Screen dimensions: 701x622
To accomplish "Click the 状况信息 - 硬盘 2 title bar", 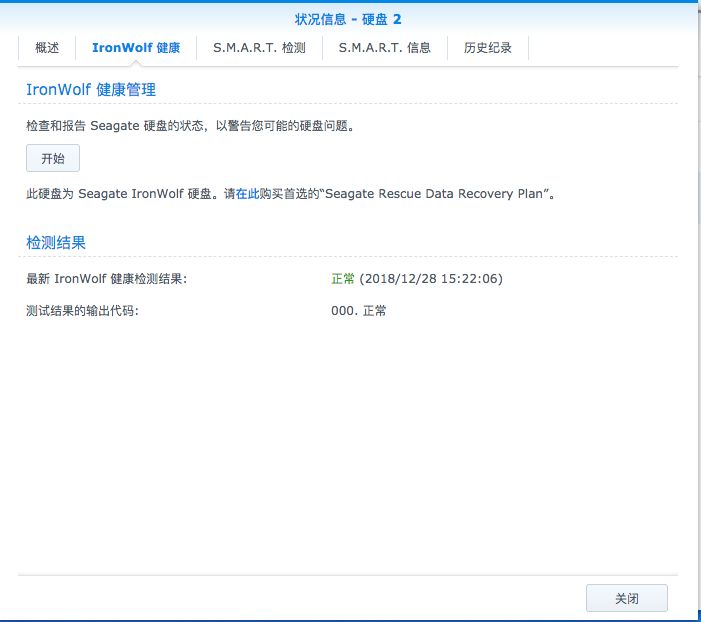I will point(348,19).
